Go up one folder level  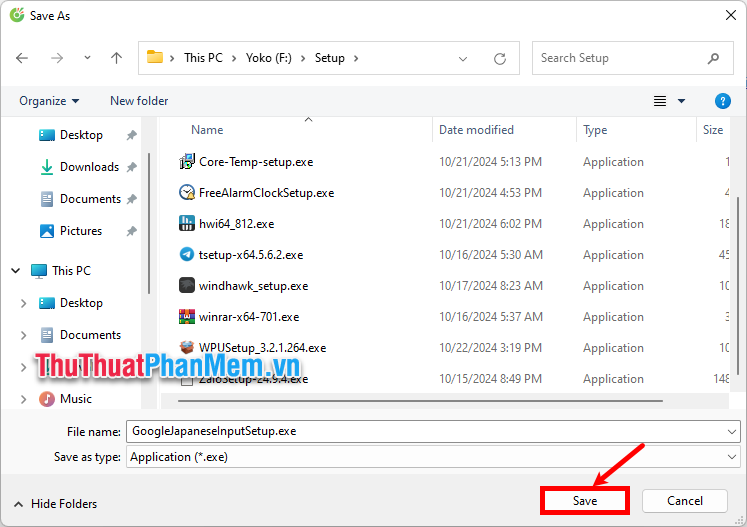[x=116, y=58]
